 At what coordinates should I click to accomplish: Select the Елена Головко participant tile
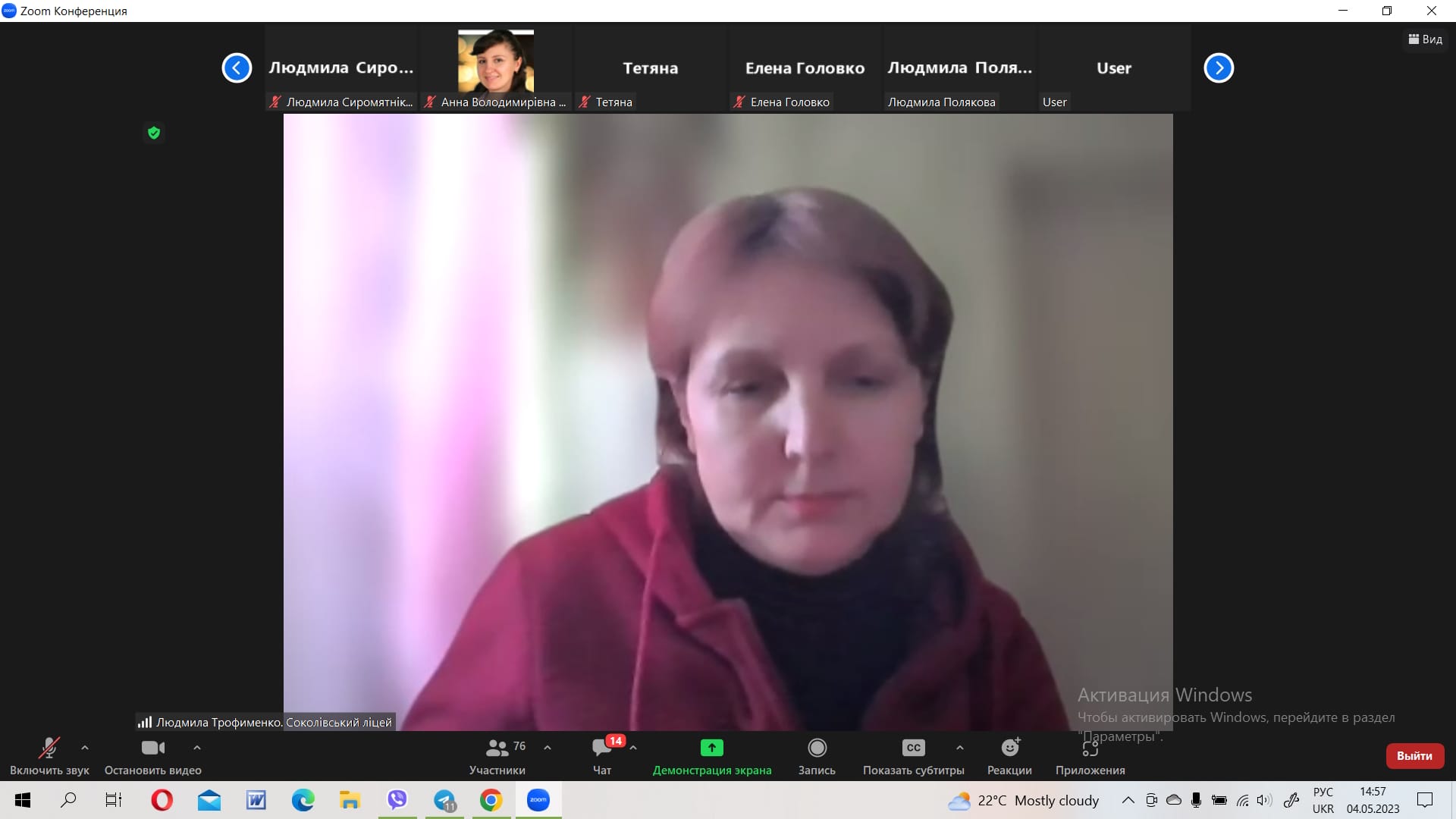point(805,68)
